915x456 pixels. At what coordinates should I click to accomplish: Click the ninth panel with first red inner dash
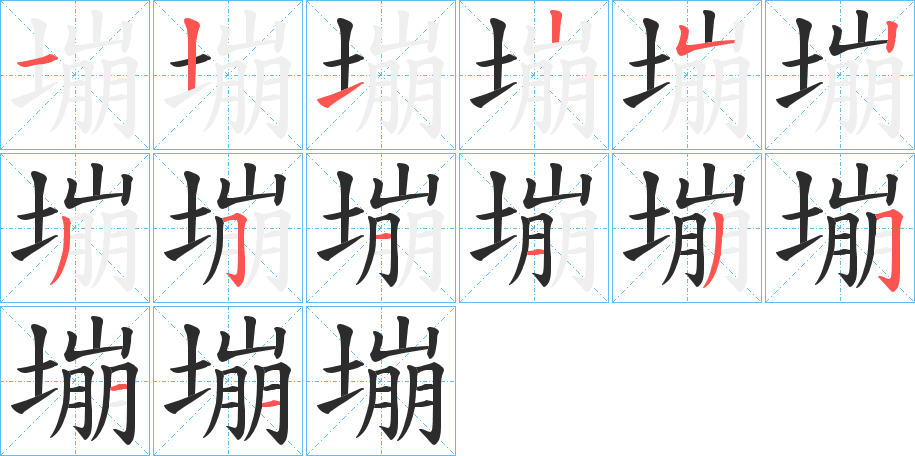381,228
